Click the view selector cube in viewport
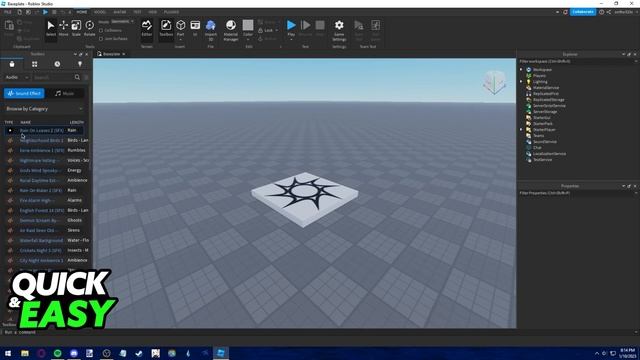The height and width of the screenshot is (360, 640). tap(494, 82)
